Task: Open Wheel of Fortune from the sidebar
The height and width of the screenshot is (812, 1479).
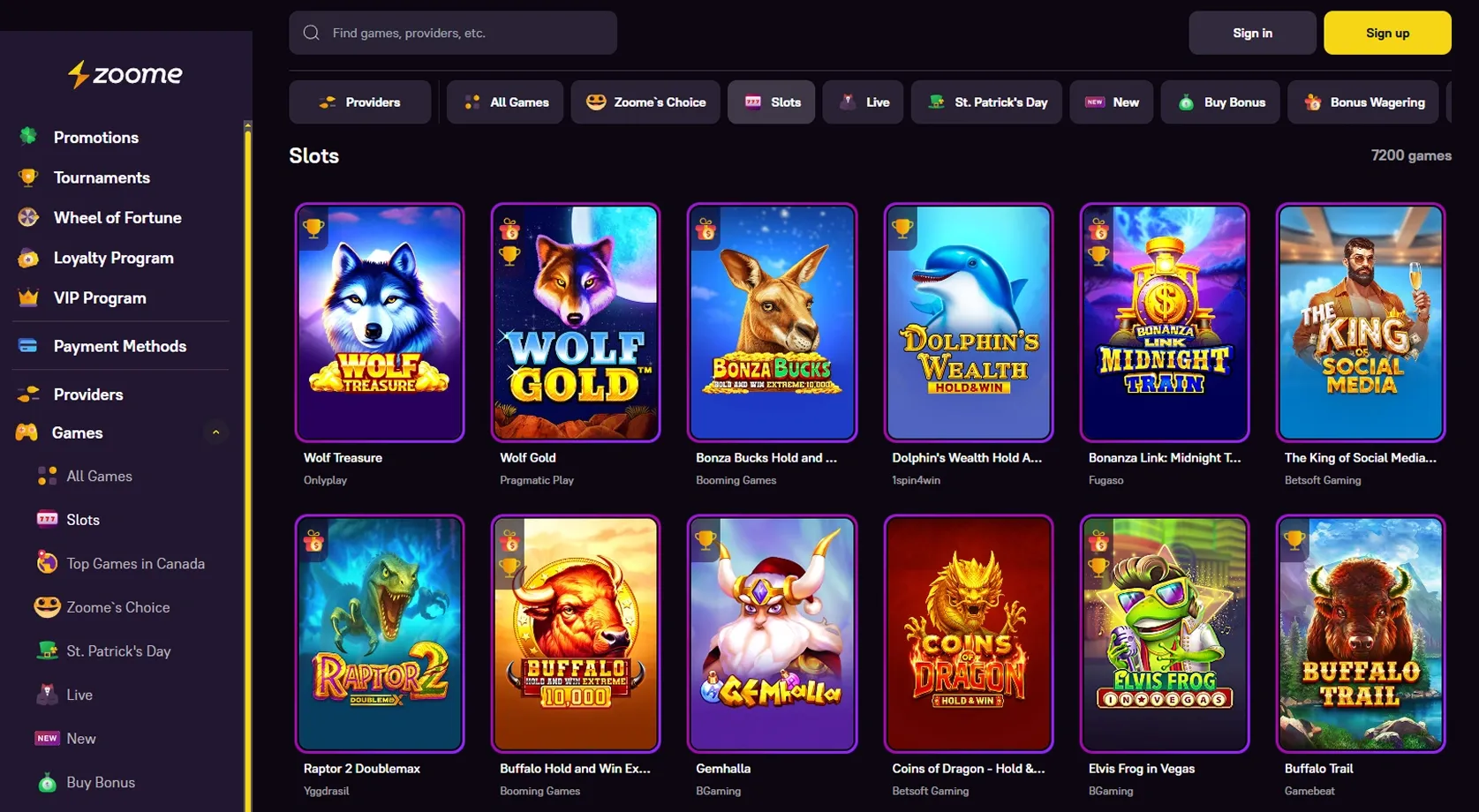Action: tap(29, 217)
